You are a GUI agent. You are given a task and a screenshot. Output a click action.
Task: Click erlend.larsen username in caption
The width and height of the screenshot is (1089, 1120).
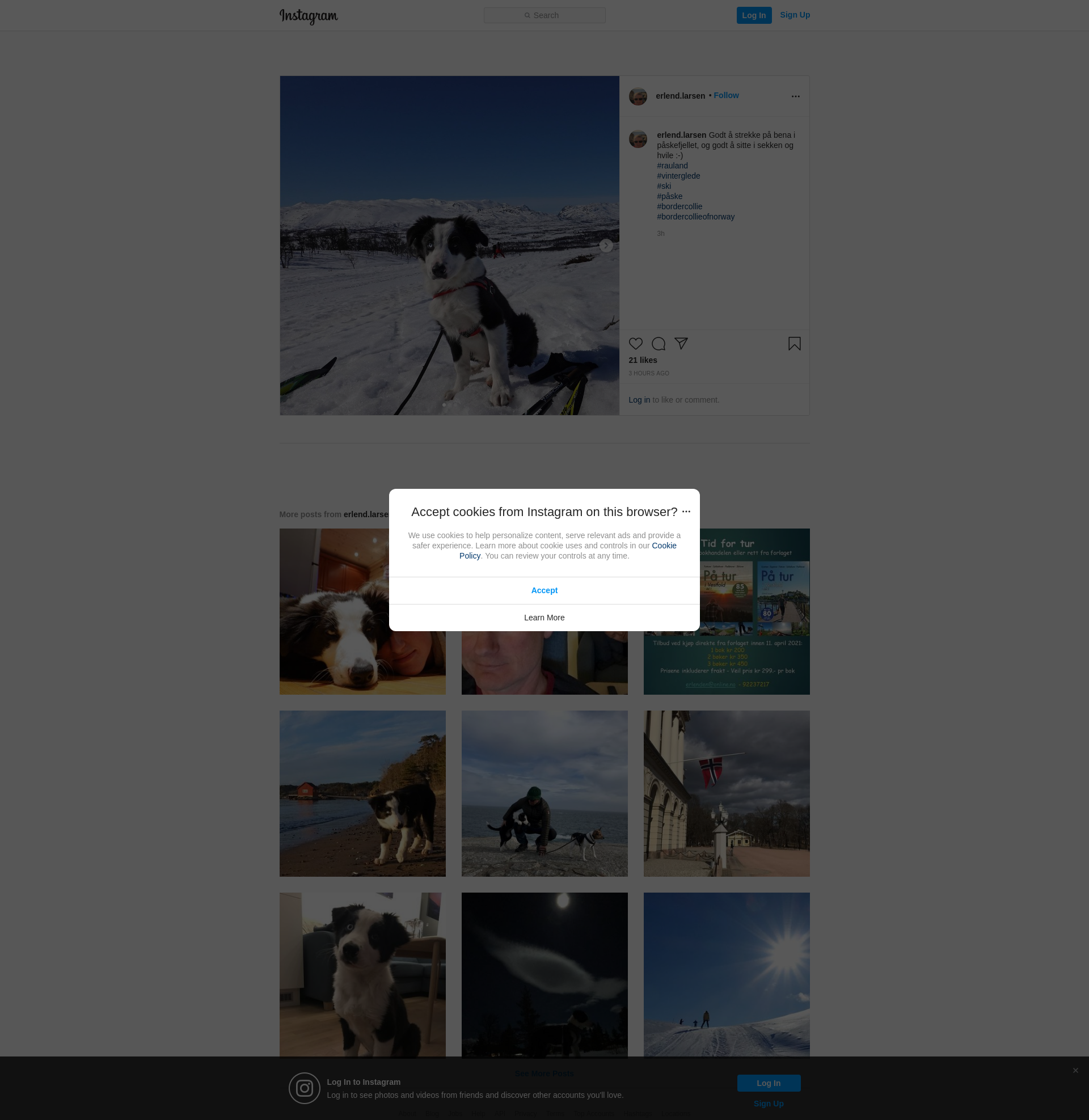pos(681,136)
